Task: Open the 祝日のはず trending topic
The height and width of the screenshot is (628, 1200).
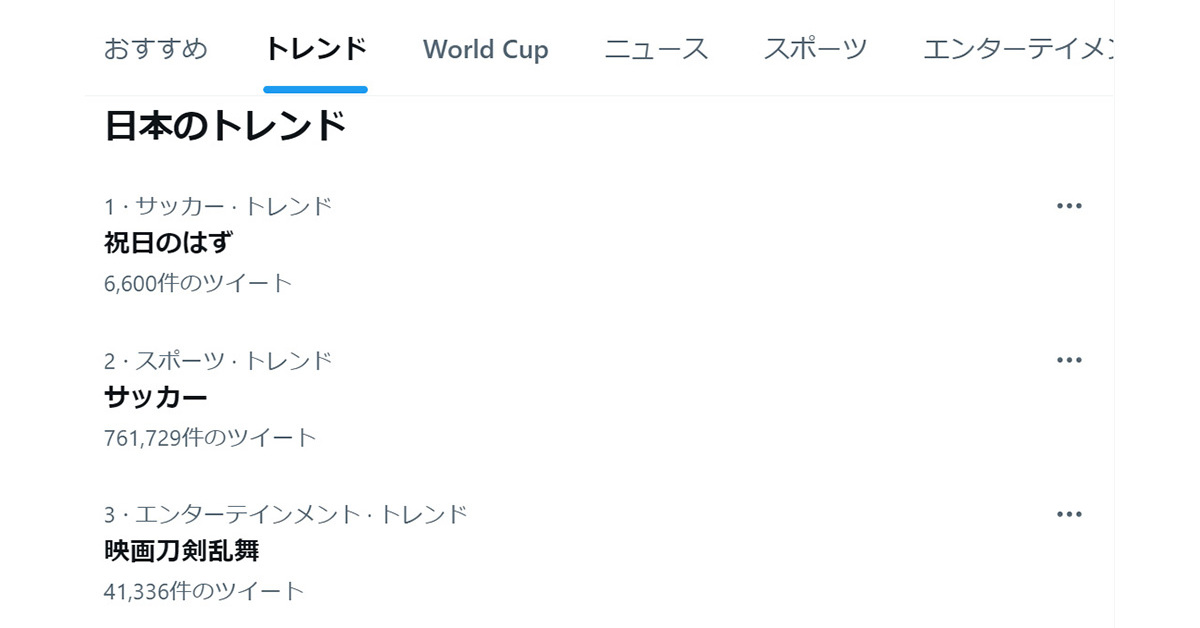Action: click(x=168, y=243)
